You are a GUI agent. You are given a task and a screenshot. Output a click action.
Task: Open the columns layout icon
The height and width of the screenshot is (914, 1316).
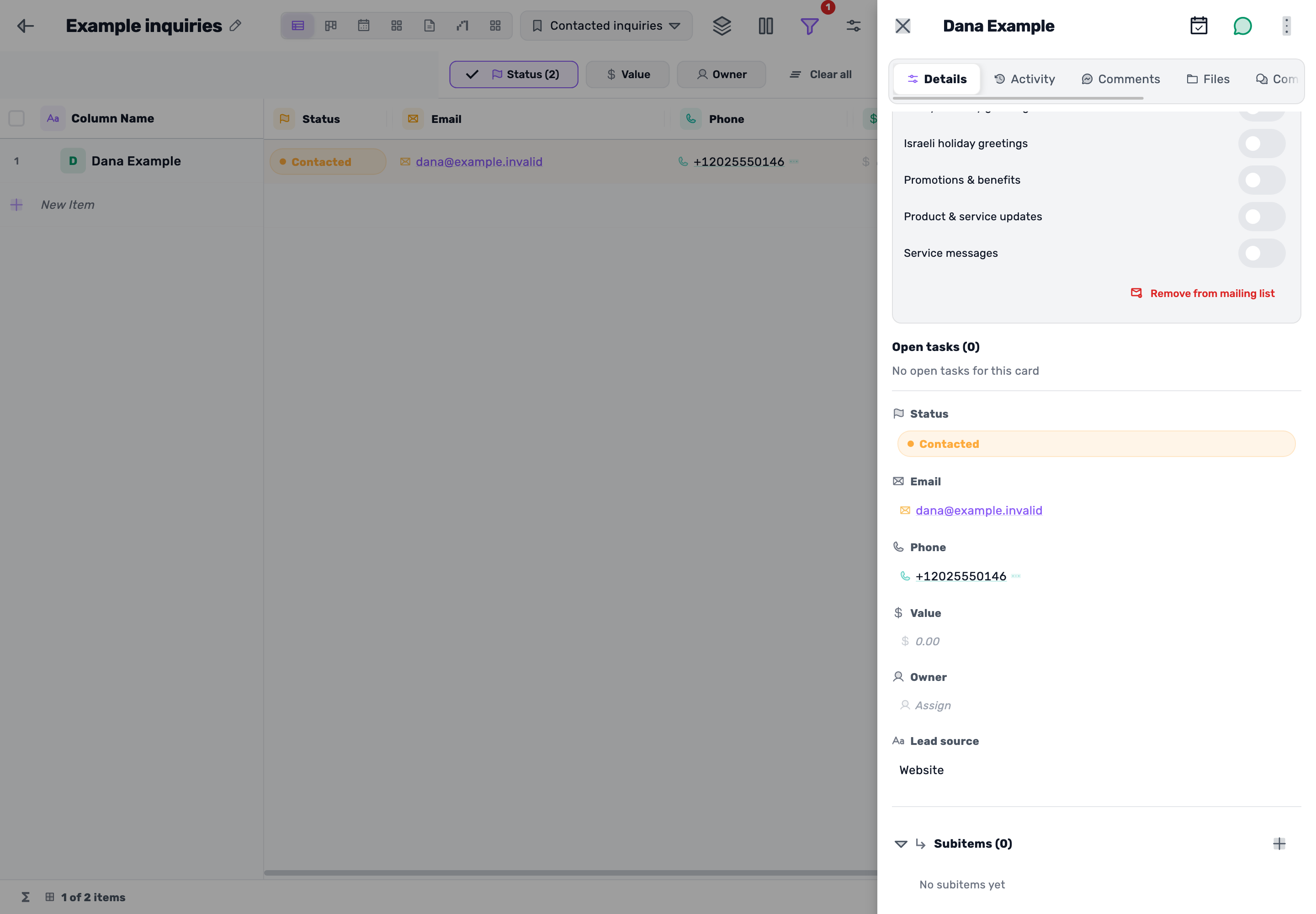[766, 26]
